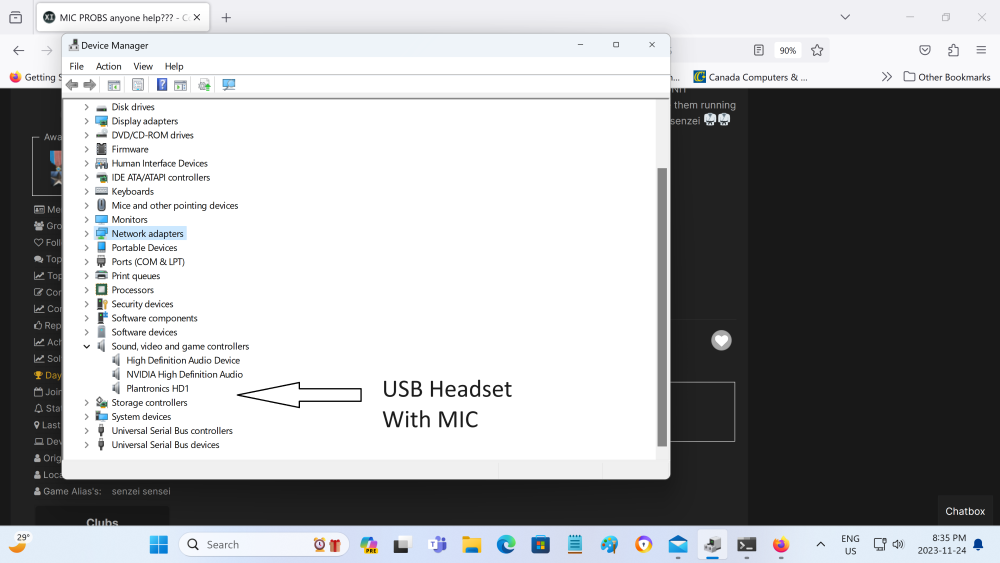The image size is (1000, 563).
Task: Click the Scan for hardware changes toolbar icon
Action: coord(229,85)
